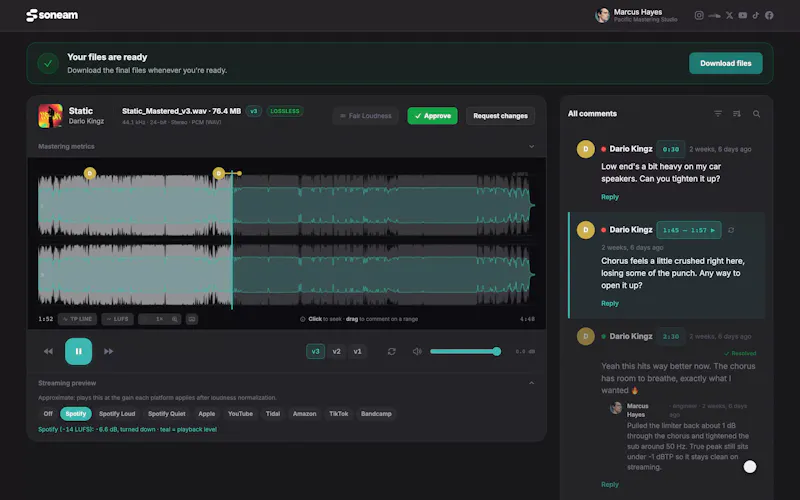800x500 pixels.
Task: Toggle the TP LINE overlay
Action: 78,319
